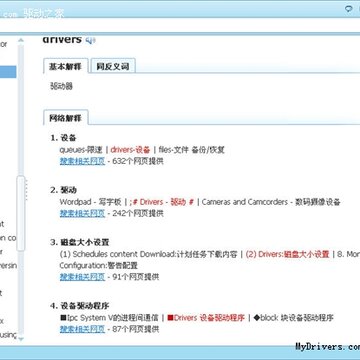
Task: Click the text Wordpad - 写字板
Action: 90,202
